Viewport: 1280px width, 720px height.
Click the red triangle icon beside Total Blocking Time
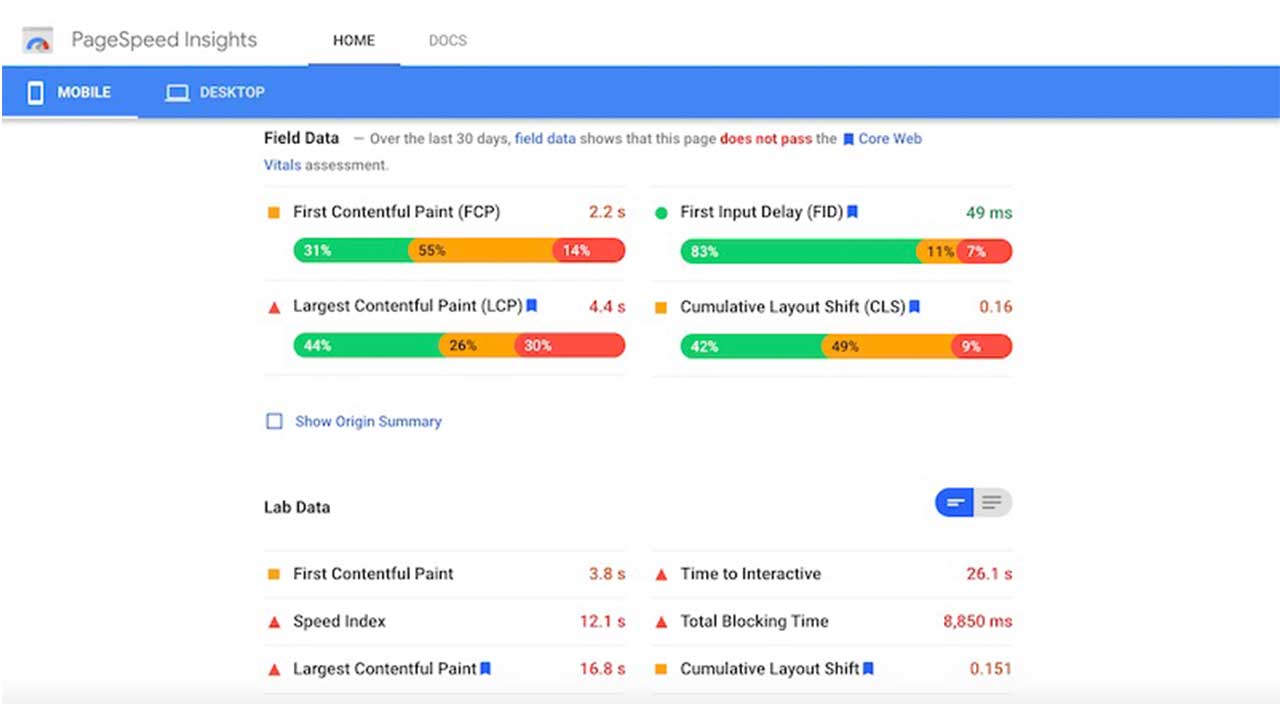pyautogui.click(x=661, y=622)
